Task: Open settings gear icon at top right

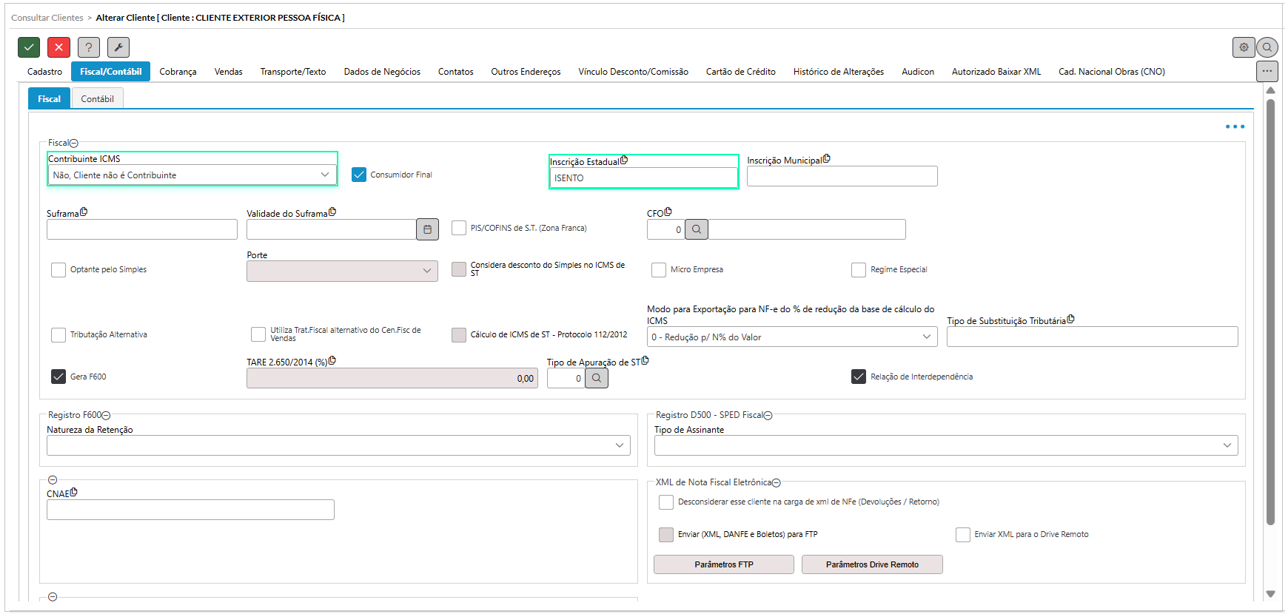Action: click(x=1244, y=47)
